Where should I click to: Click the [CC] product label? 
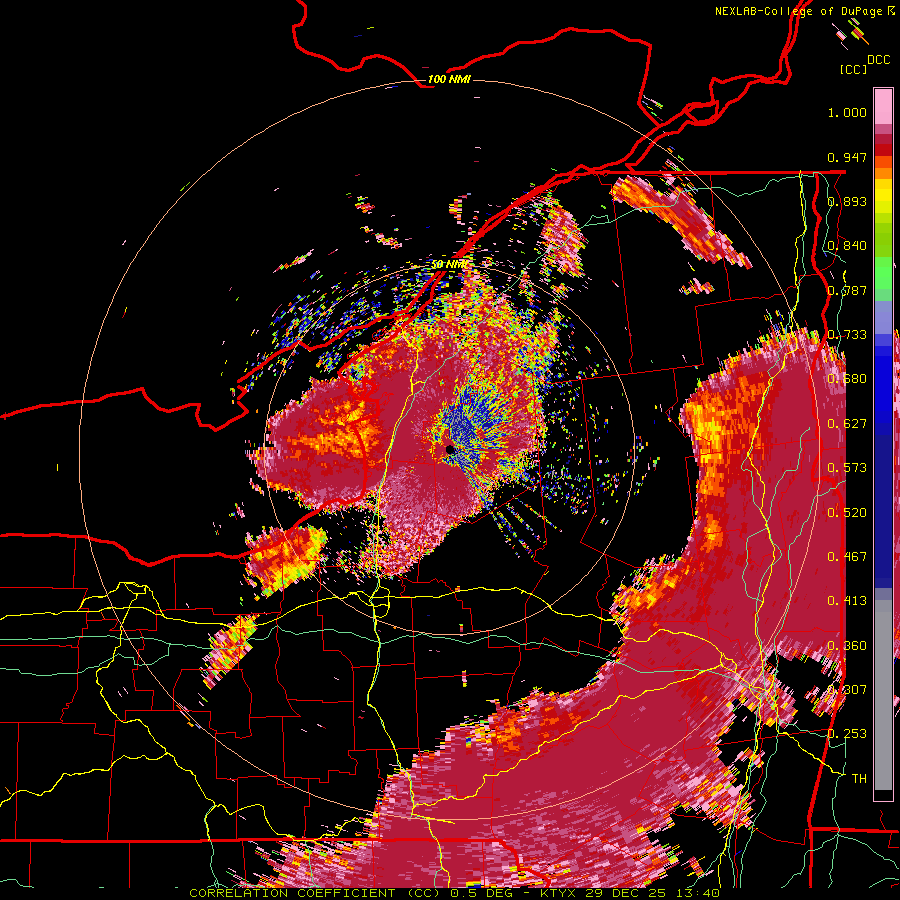(x=854, y=69)
